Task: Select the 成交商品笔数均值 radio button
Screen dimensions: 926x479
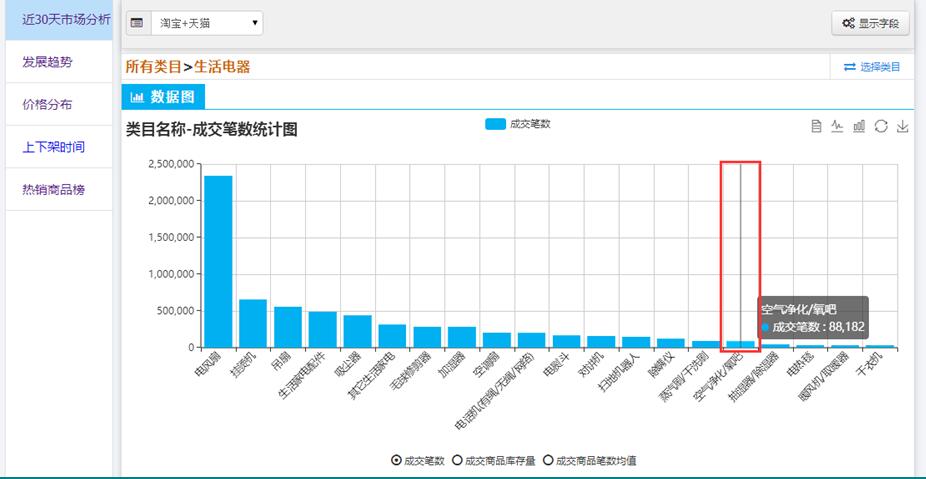Action: (547, 461)
